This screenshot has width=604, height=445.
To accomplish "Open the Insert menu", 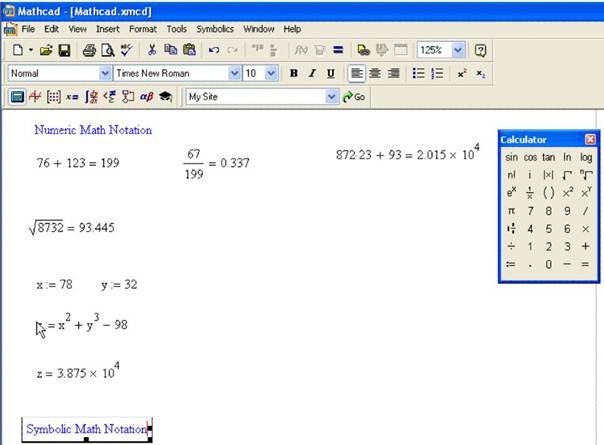I will 107,29.
